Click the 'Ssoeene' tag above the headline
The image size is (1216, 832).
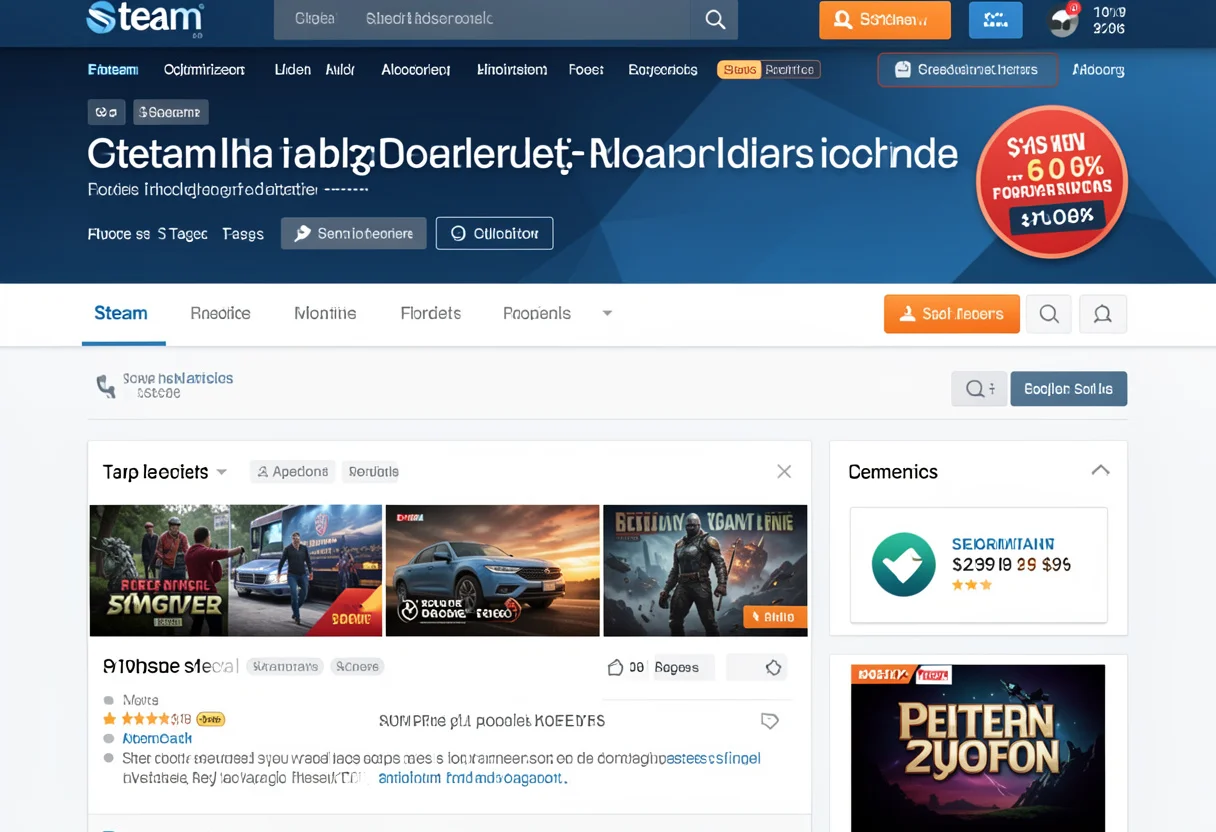click(171, 112)
